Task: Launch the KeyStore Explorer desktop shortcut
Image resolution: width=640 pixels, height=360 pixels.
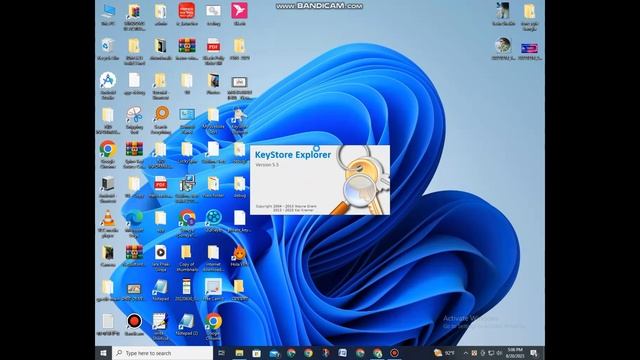Action: point(239,119)
